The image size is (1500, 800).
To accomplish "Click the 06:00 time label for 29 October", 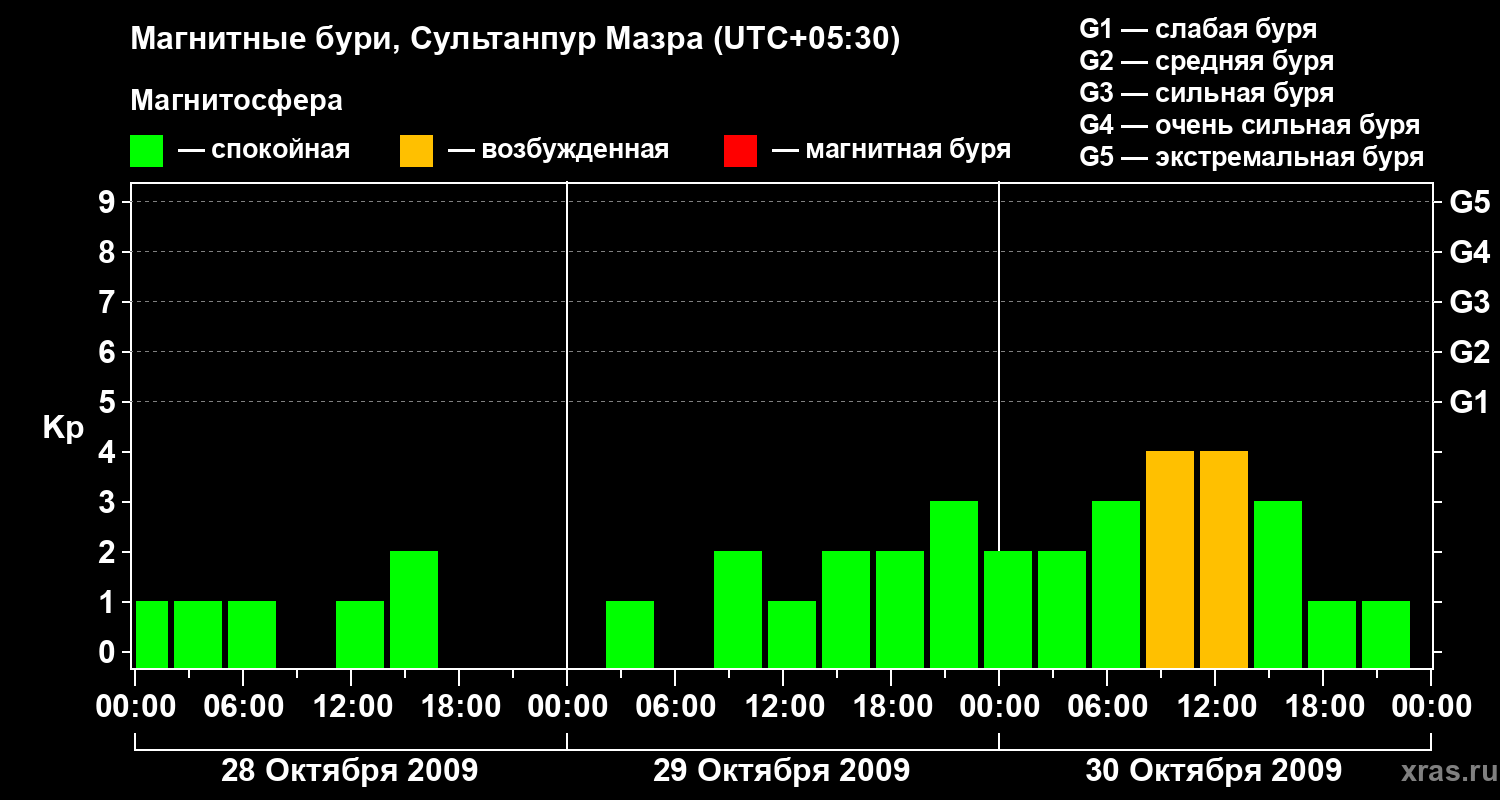I will 674,707.
